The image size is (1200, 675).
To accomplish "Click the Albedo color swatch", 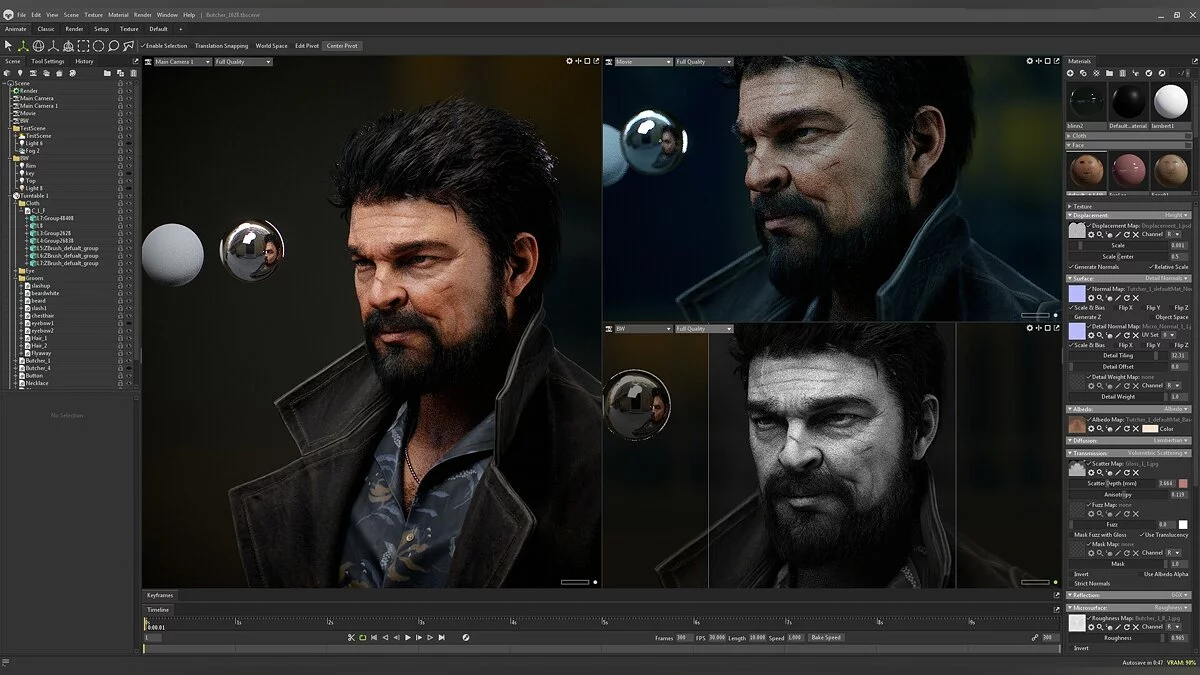I will click(x=1150, y=428).
